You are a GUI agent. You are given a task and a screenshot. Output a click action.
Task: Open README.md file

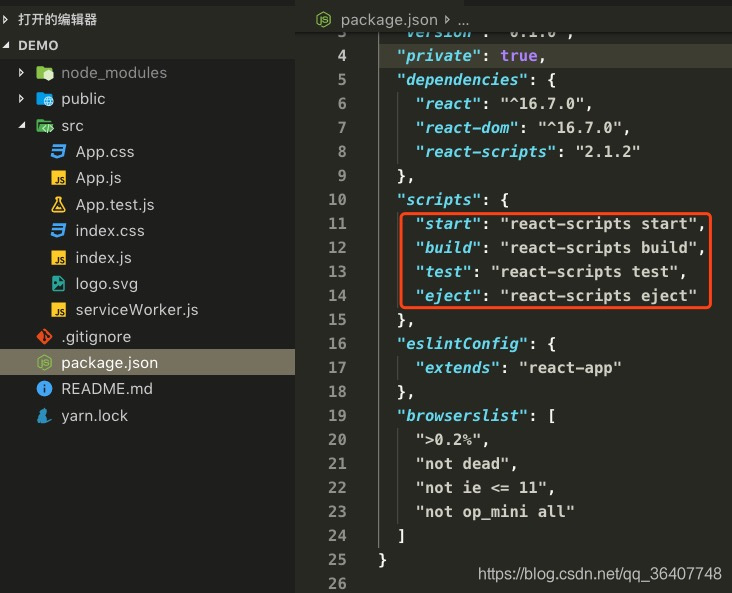106,388
